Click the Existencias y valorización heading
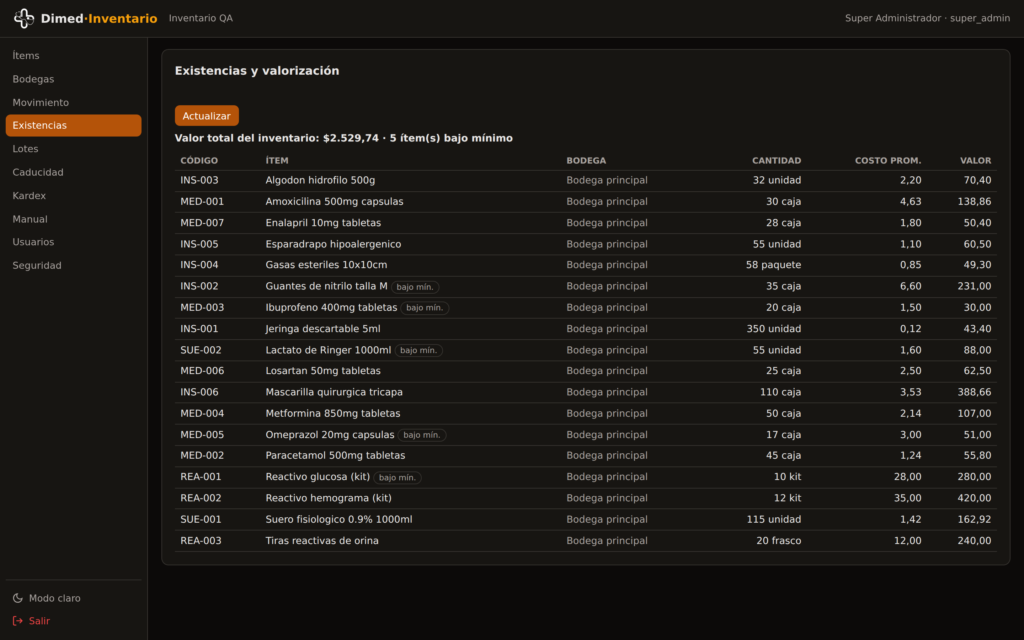Image resolution: width=1024 pixels, height=640 pixels. (x=257, y=71)
